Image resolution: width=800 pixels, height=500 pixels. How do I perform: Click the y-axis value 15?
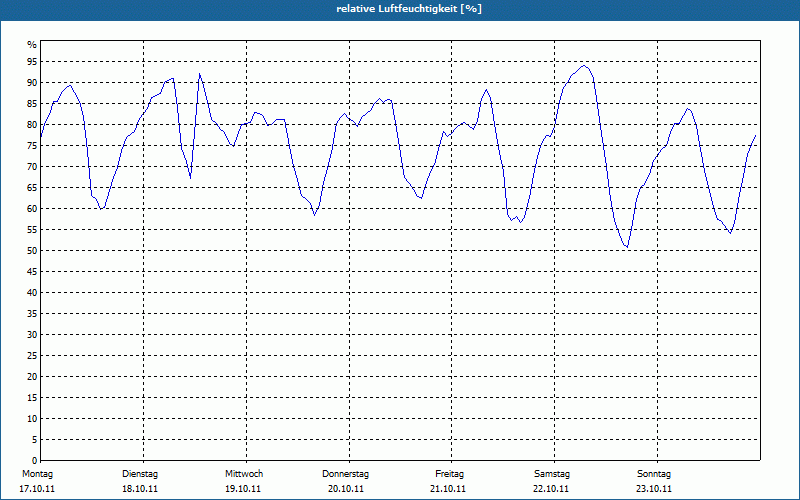point(32,397)
